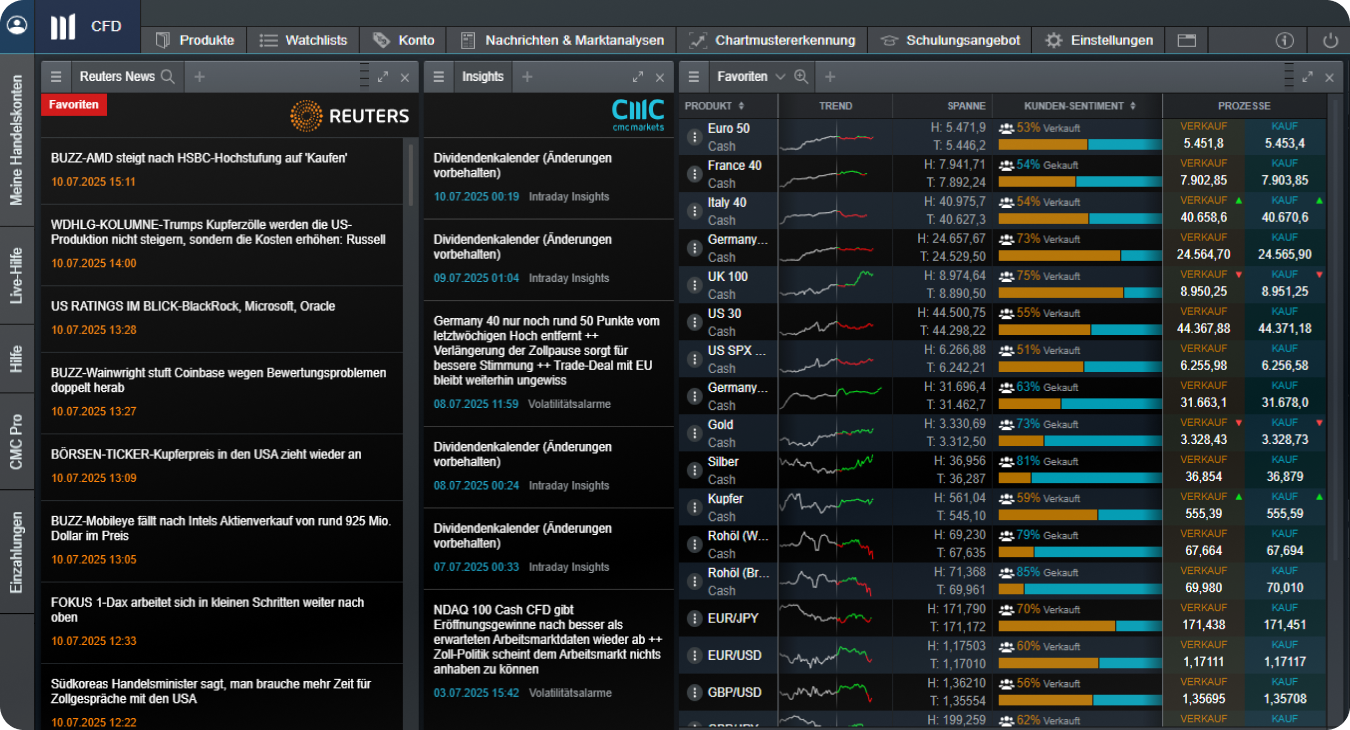
Task: Click the red Favoriten filter button
Action: (x=74, y=104)
